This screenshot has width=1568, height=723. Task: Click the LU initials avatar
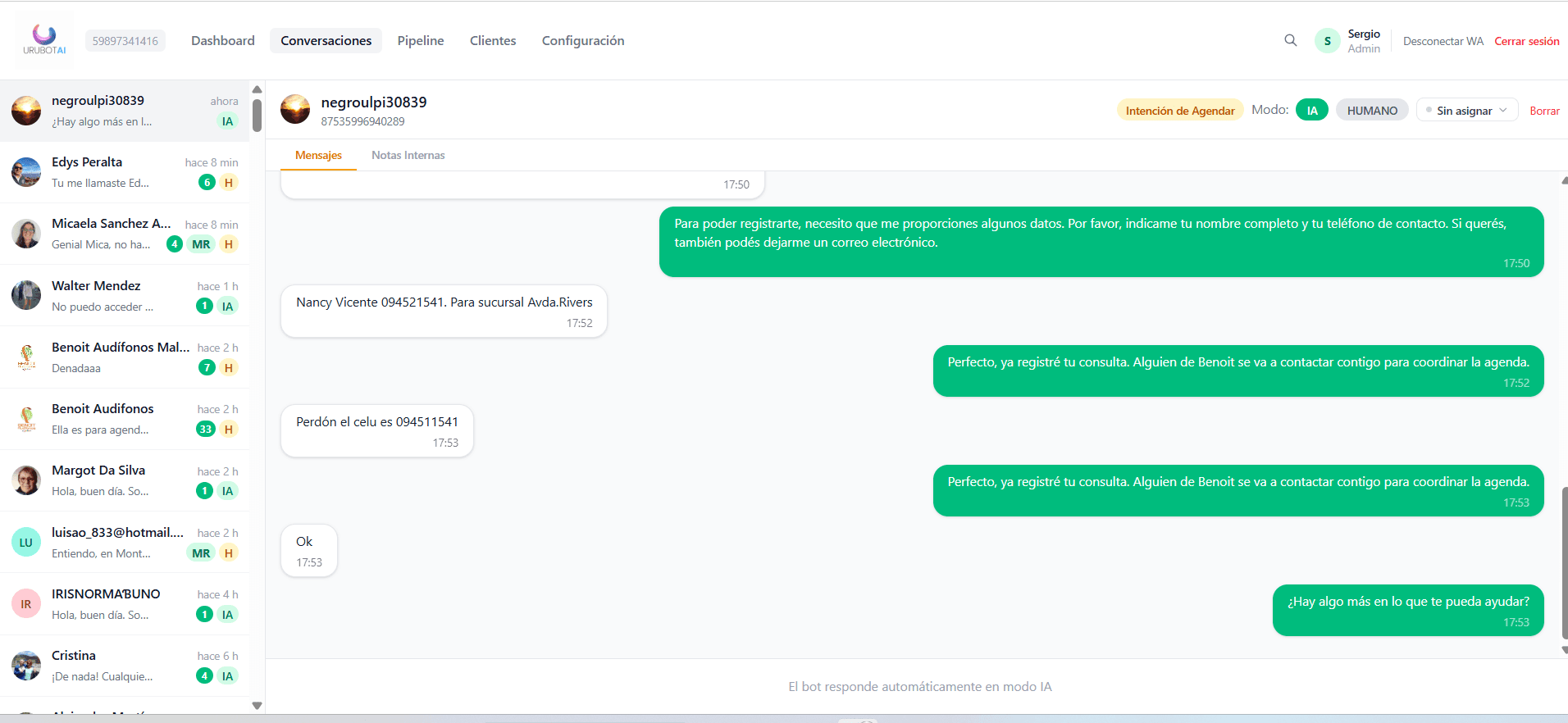point(26,542)
